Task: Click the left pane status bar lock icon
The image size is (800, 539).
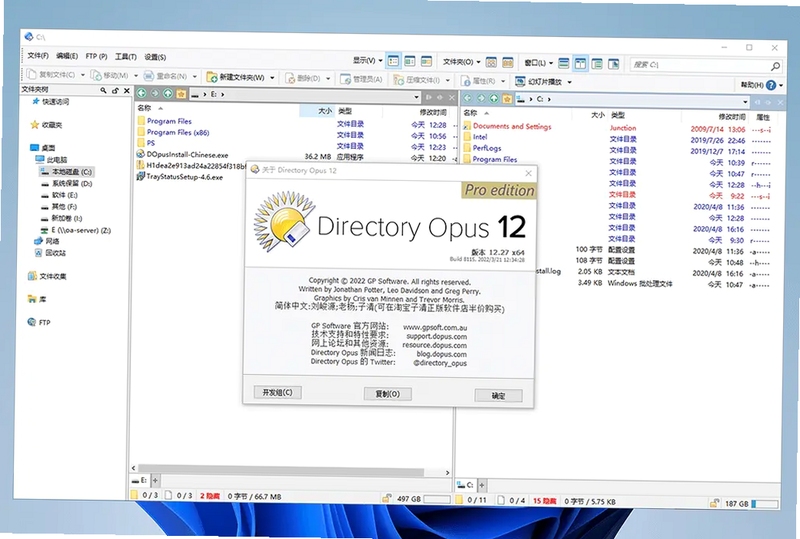Action: coord(387,498)
